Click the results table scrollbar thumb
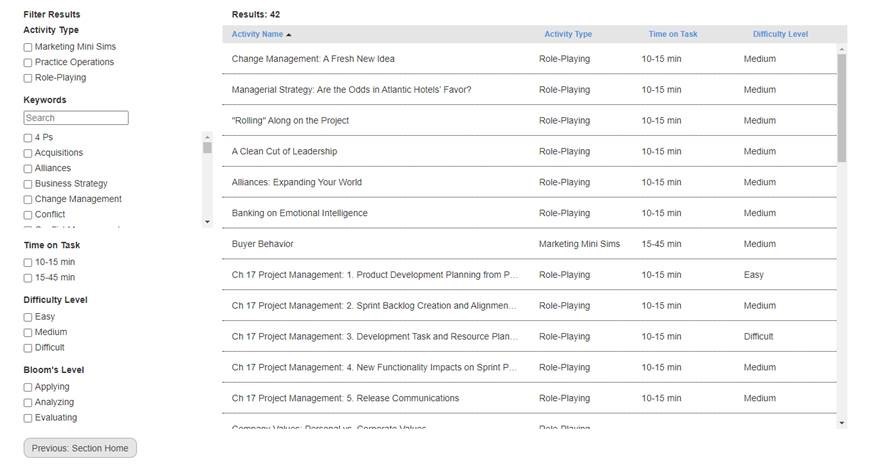Image resolution: width=871 pixels, height=470 pixels. [842, 108]
